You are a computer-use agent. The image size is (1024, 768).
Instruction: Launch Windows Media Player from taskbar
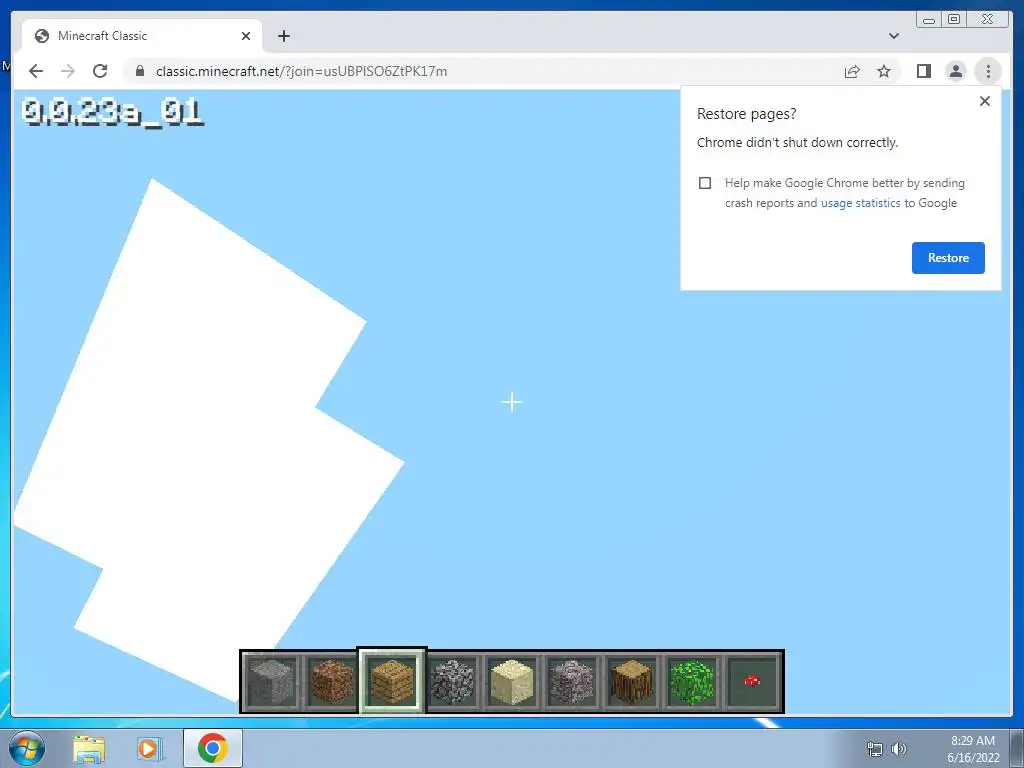tap(149, 748)
